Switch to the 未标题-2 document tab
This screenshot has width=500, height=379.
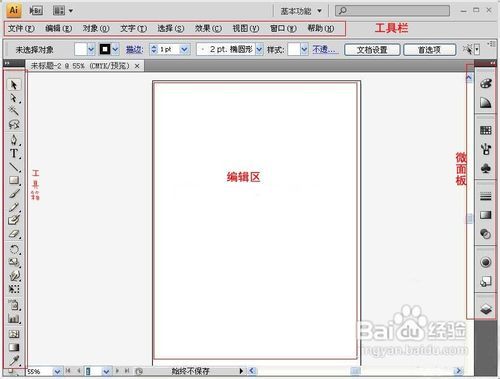80,66
